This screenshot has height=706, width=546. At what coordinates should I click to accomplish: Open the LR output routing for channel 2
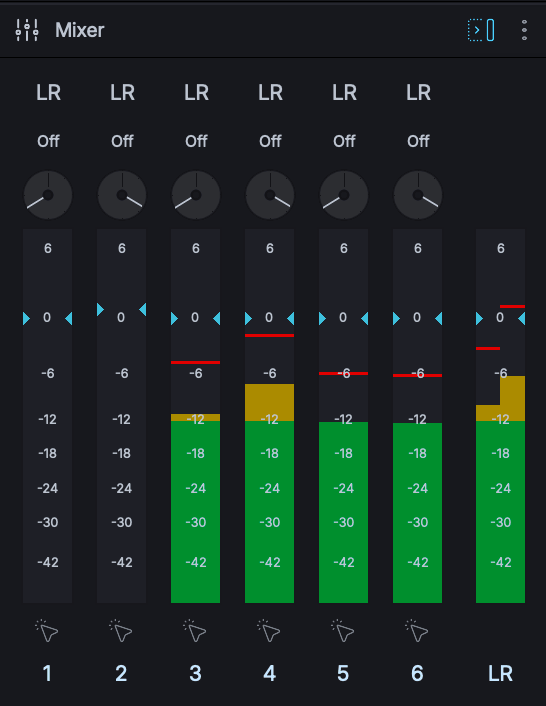(x=122, y=93)
